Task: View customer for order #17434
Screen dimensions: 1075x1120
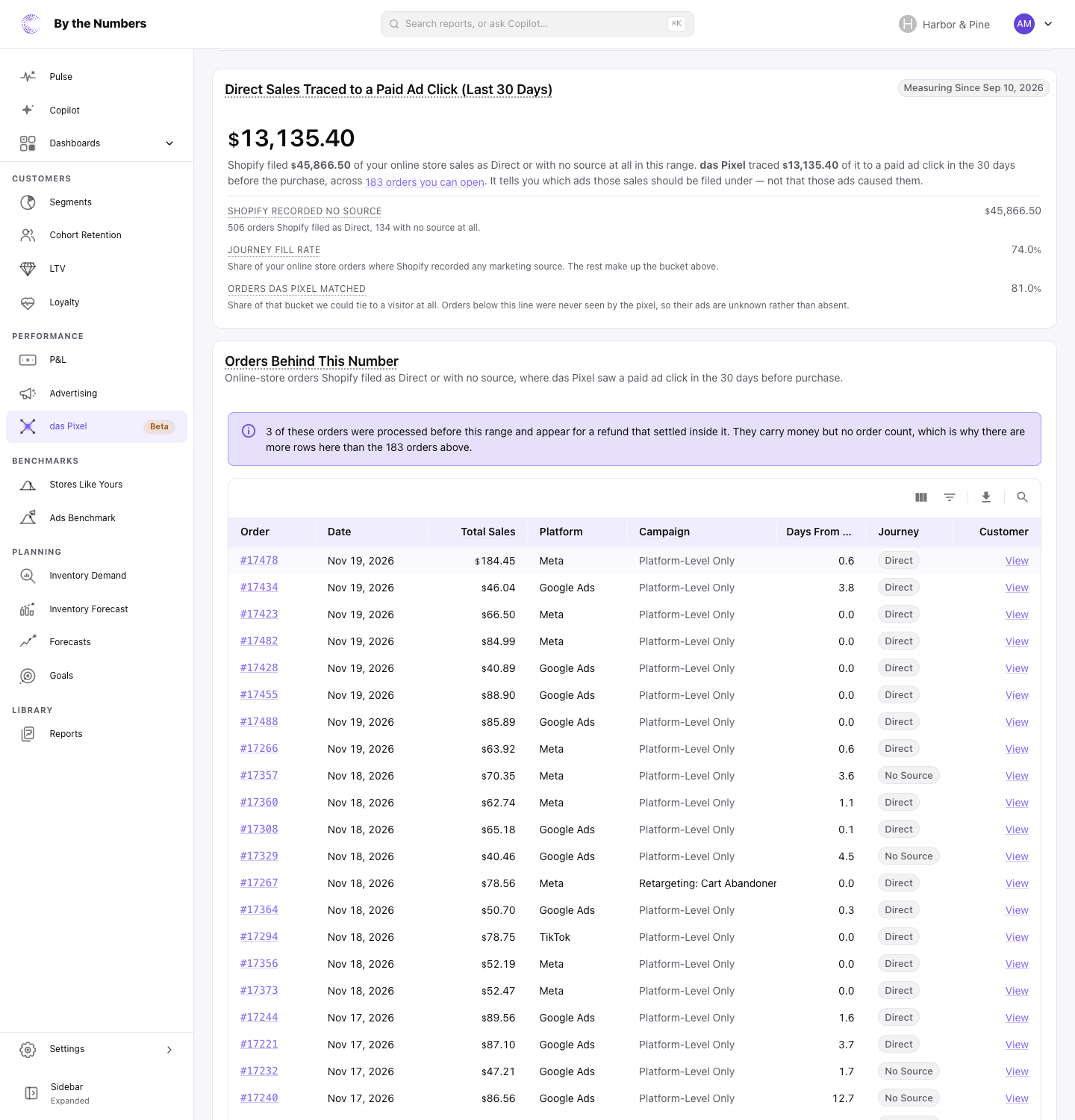Action: (x=1017, y=588)
